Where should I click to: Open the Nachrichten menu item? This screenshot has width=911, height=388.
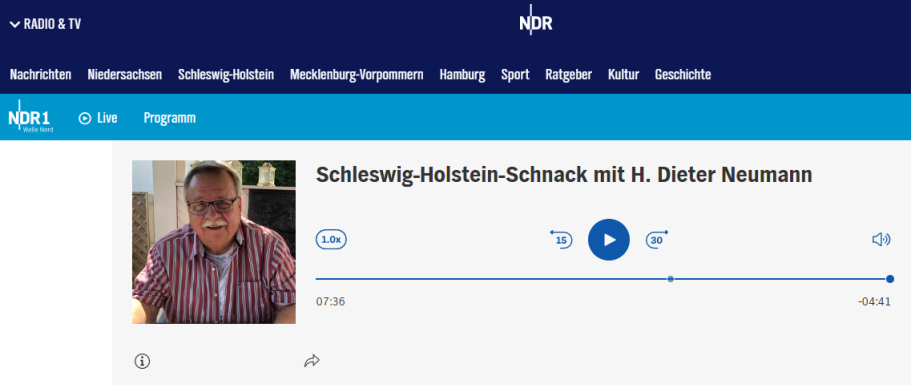41,74
